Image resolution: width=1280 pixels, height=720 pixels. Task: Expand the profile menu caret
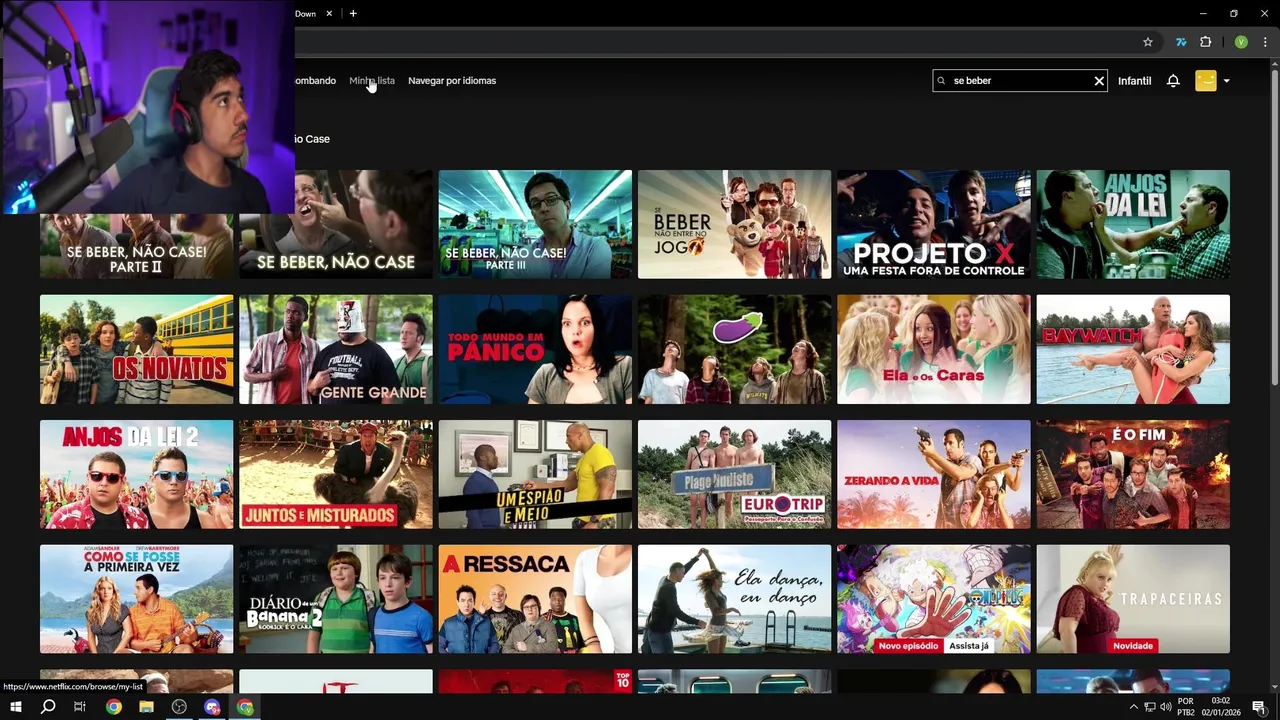pyautogui.click(x=1227, y=81)
